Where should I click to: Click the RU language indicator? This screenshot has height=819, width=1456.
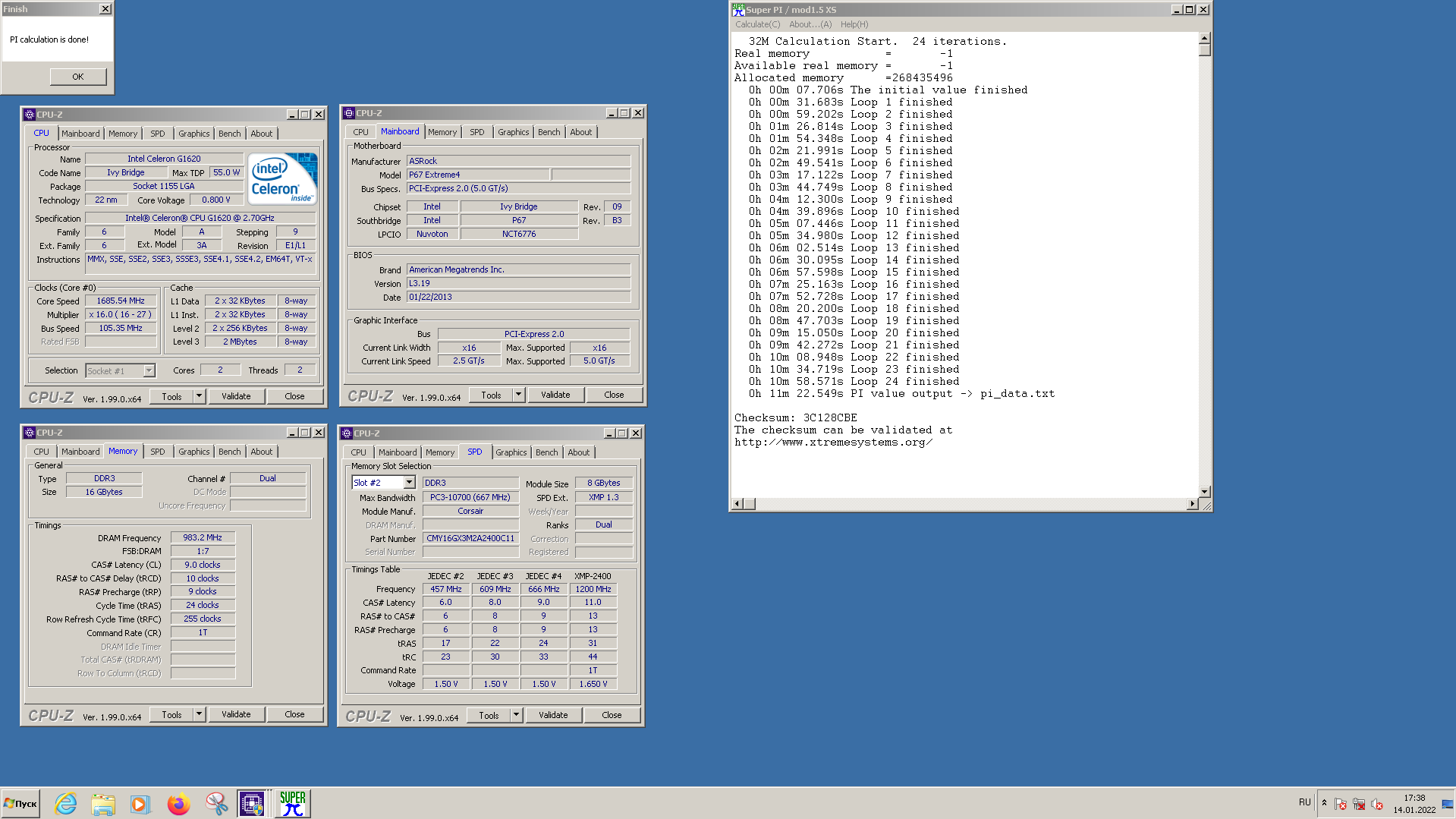coord(1304,802)
